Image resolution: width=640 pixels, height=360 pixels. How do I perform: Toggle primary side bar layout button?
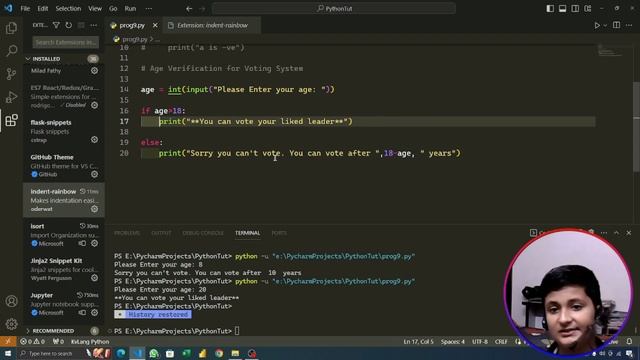pyautogui.click(x=550, y=9)
